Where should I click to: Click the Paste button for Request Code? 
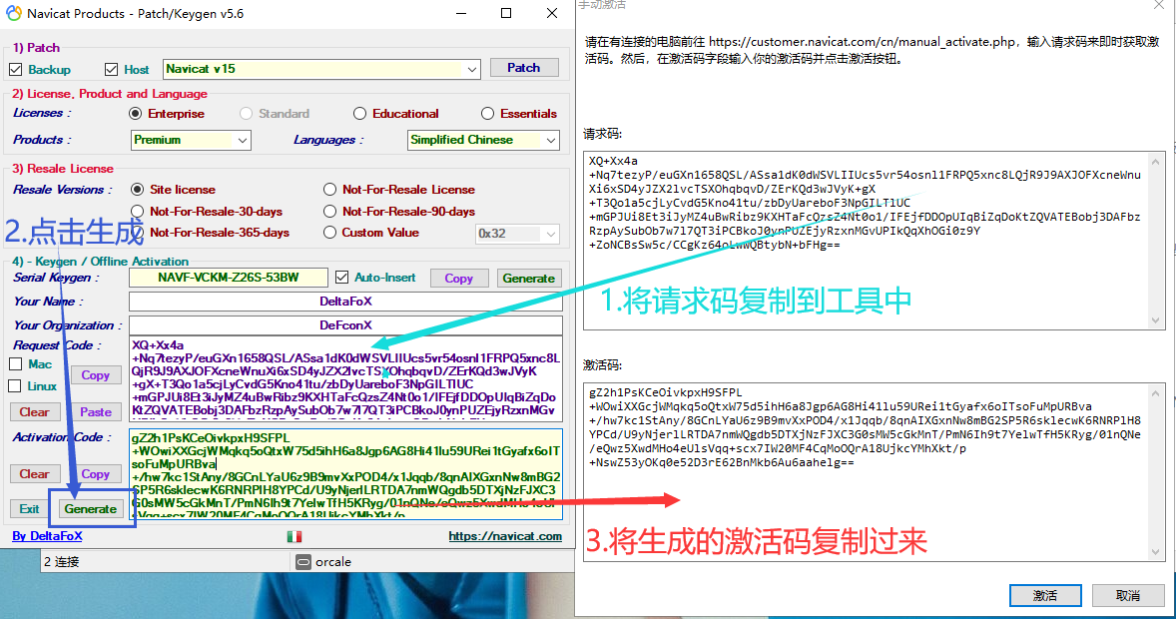pos(95,412)
